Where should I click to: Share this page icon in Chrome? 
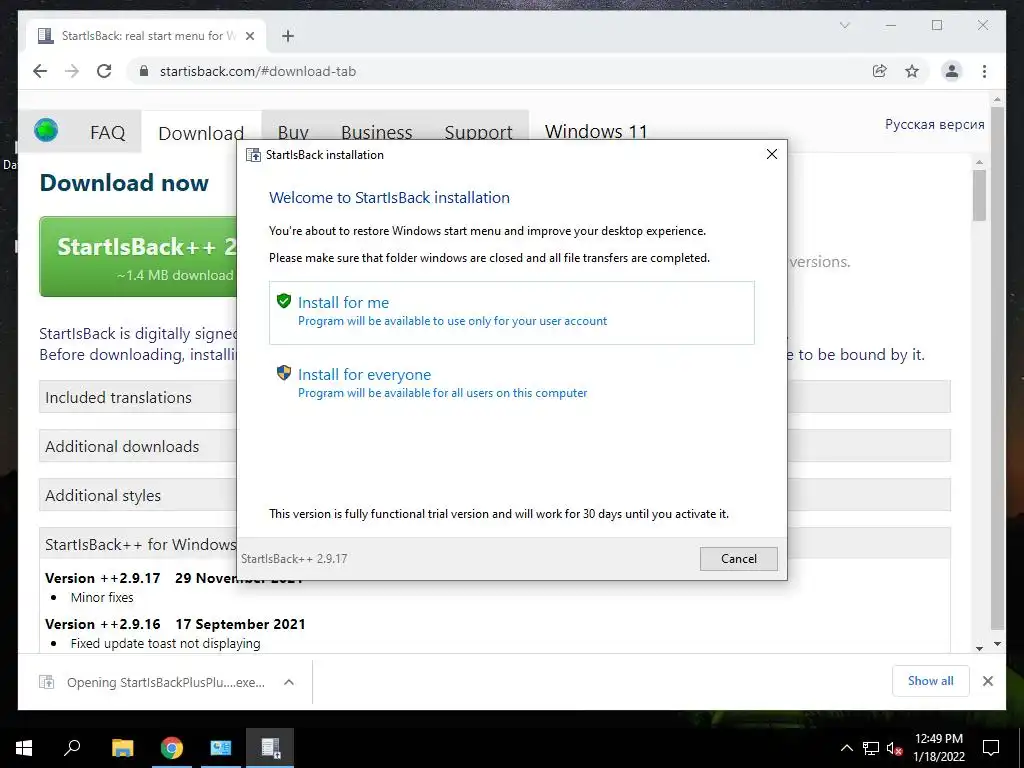[x=880, y=71]
